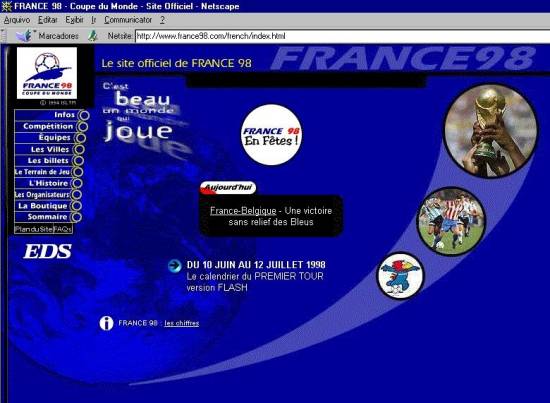Click the Aujourd'hui label badge
The height and width of the screenshot is (403, 550).
[228, 188]
